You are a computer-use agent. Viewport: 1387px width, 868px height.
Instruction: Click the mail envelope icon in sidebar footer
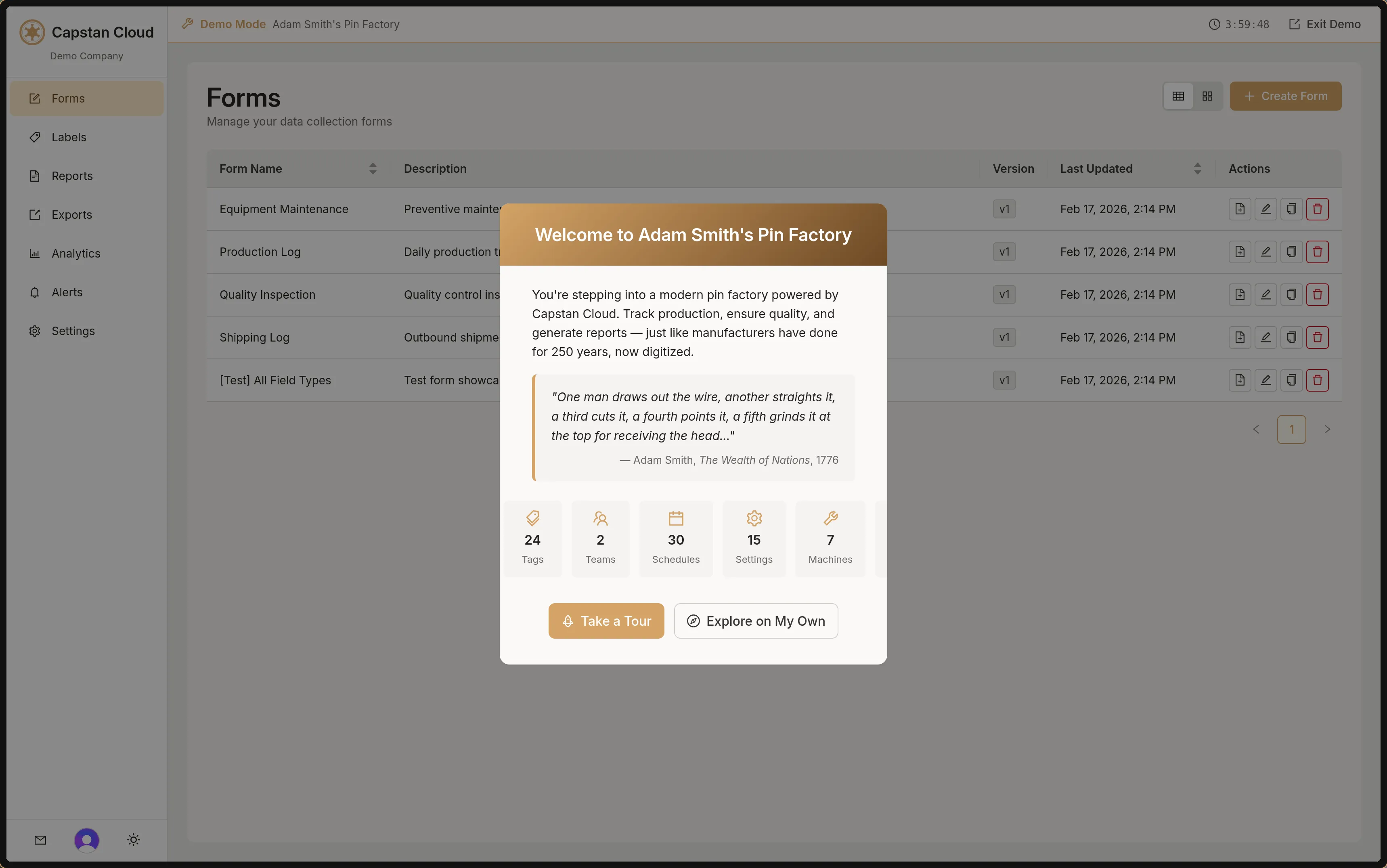(40, 840)
